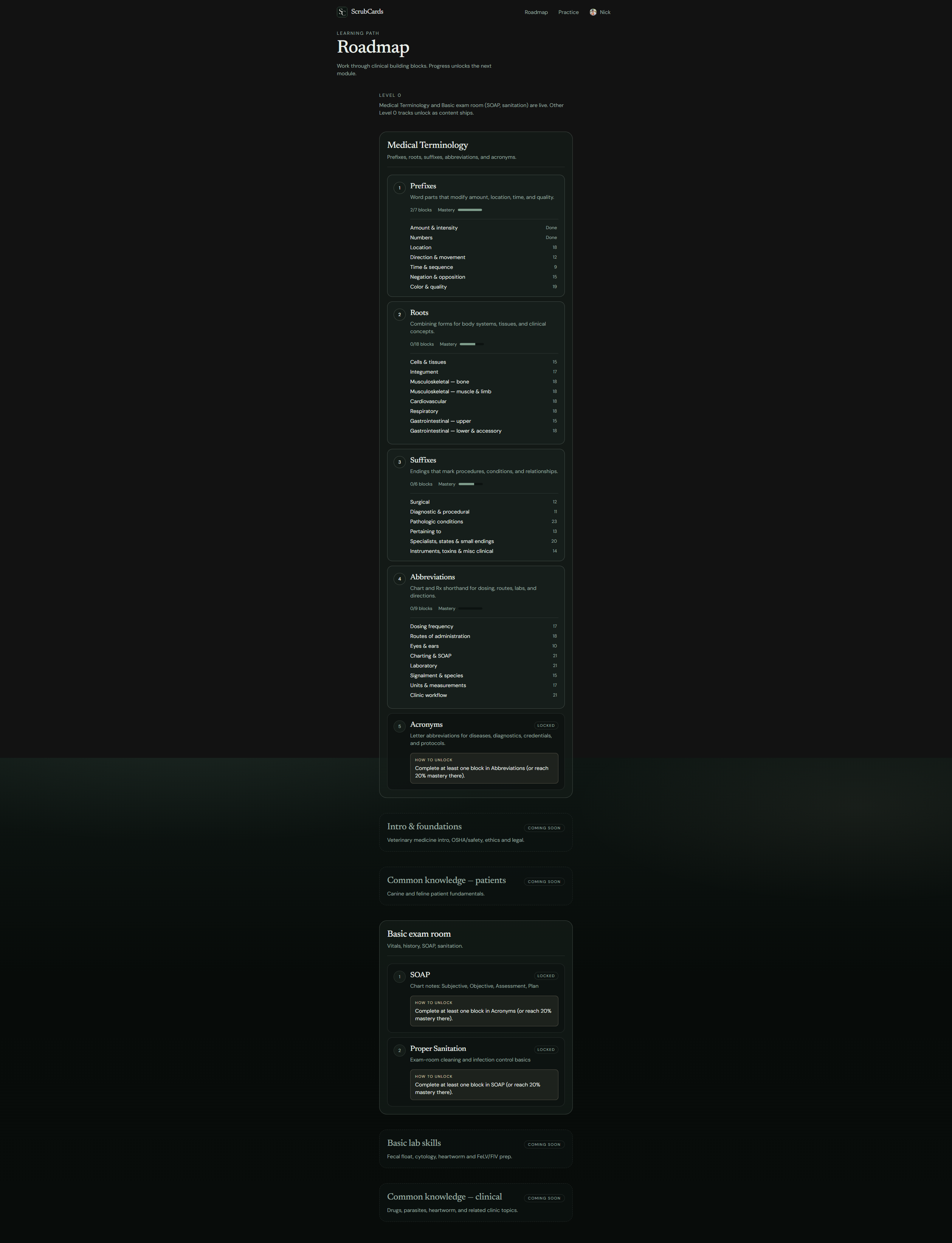Start the Direction & movement block
952x1243 pixels.
(x=483, y=257)
